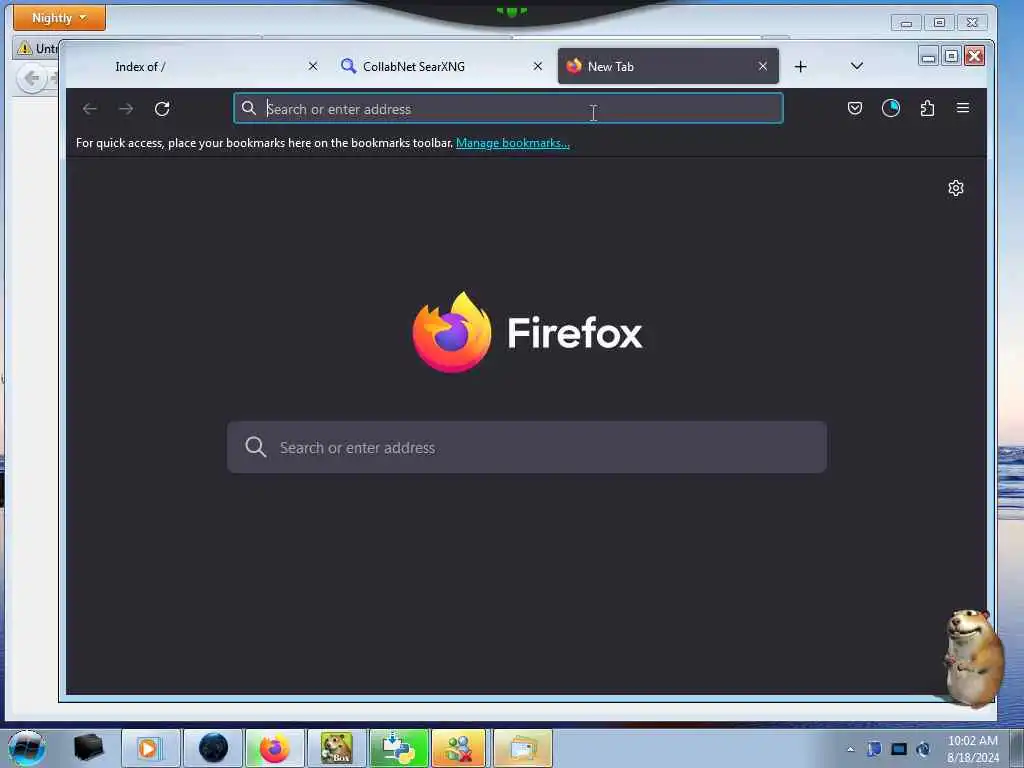Minimize the front Firefox window
1024x768 pixels.
click(928, 56)
